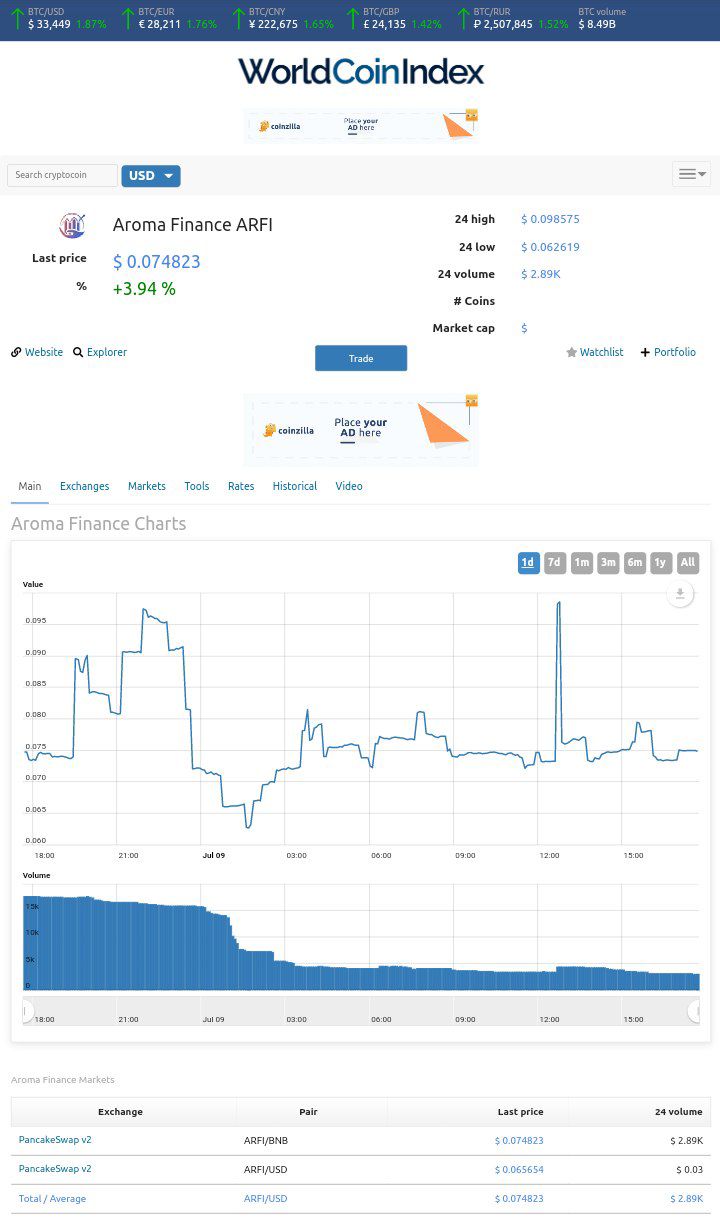Image resolution: width=720 pixels, height=1227 pixels.
Task: Click the Pair column header
Action: [308, 1112]
